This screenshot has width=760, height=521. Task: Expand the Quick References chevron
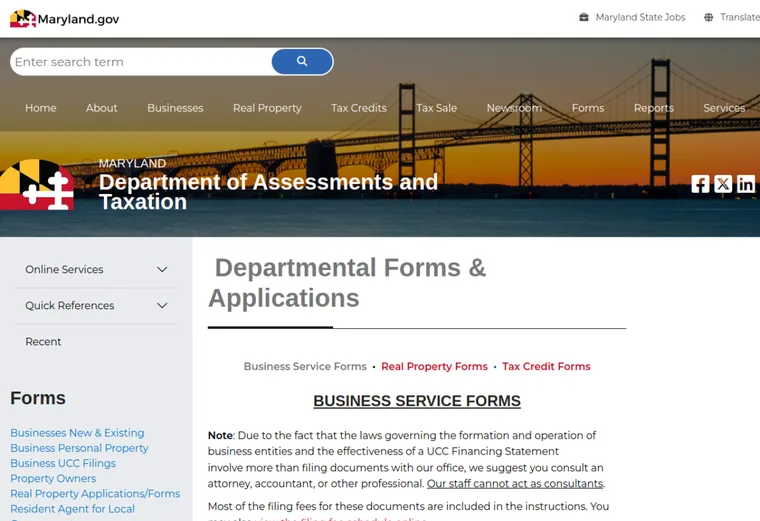tap(162, 305)
